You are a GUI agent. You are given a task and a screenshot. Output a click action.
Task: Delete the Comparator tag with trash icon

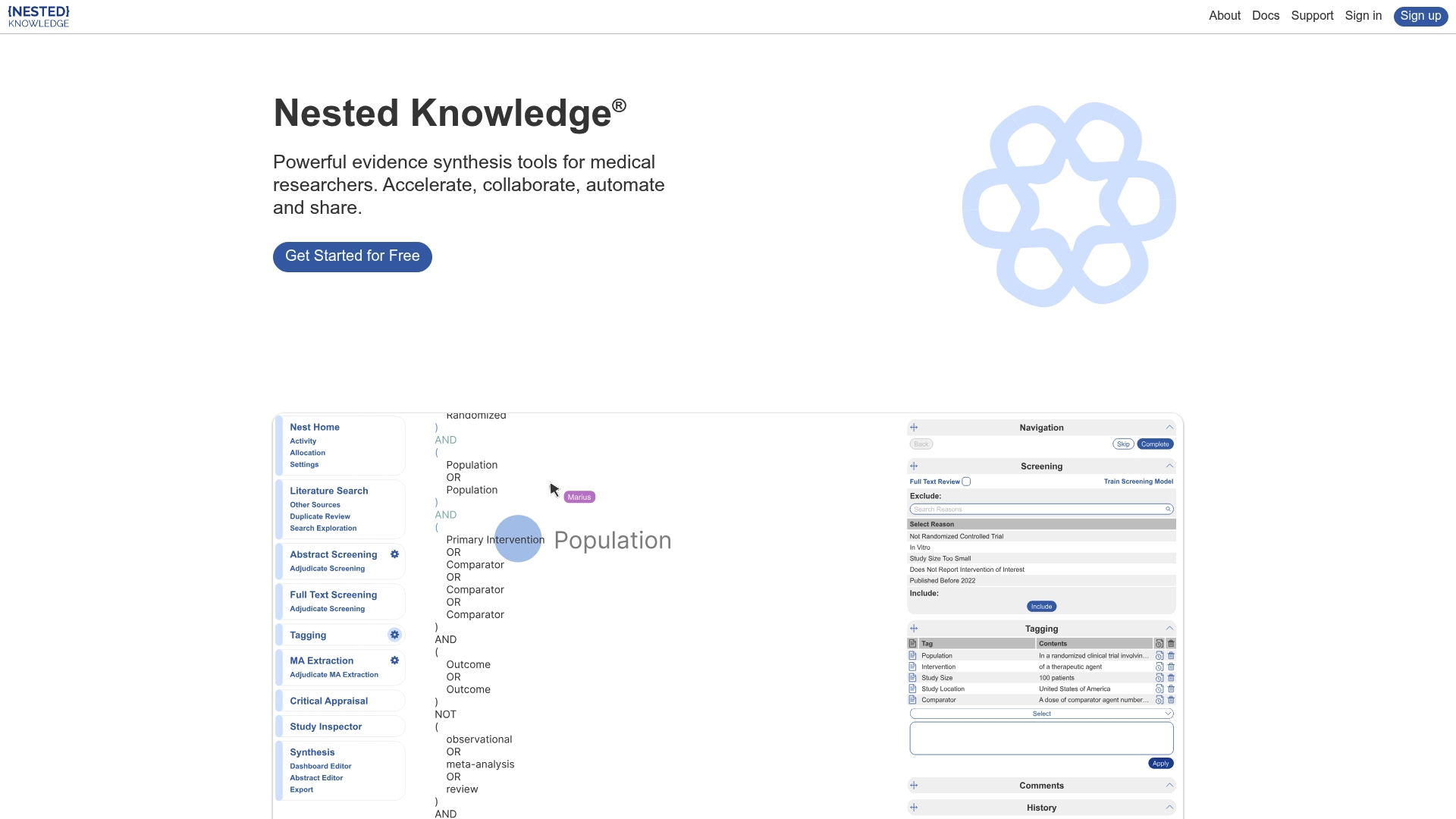point(1171,700)
